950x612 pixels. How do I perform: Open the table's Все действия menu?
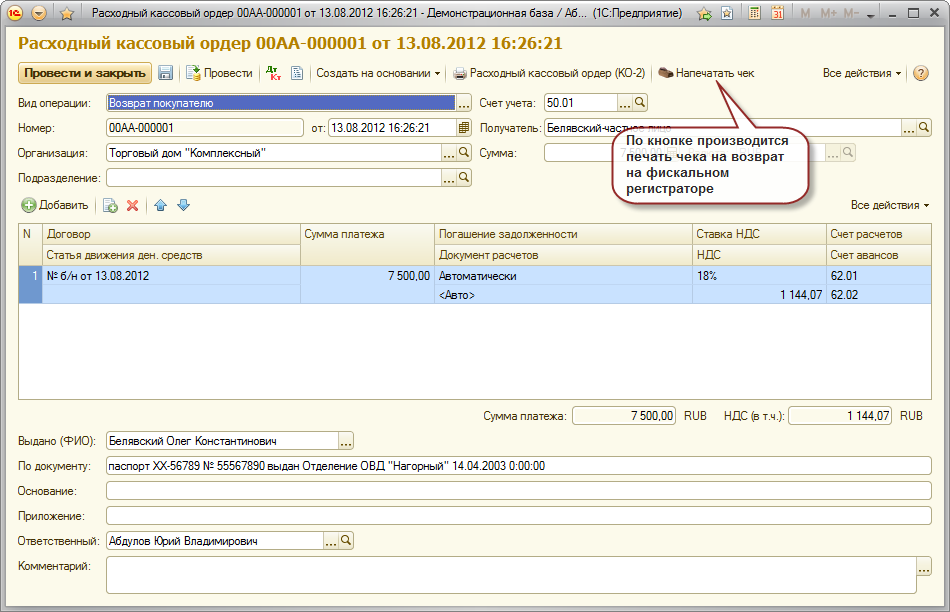pos(889,205)
